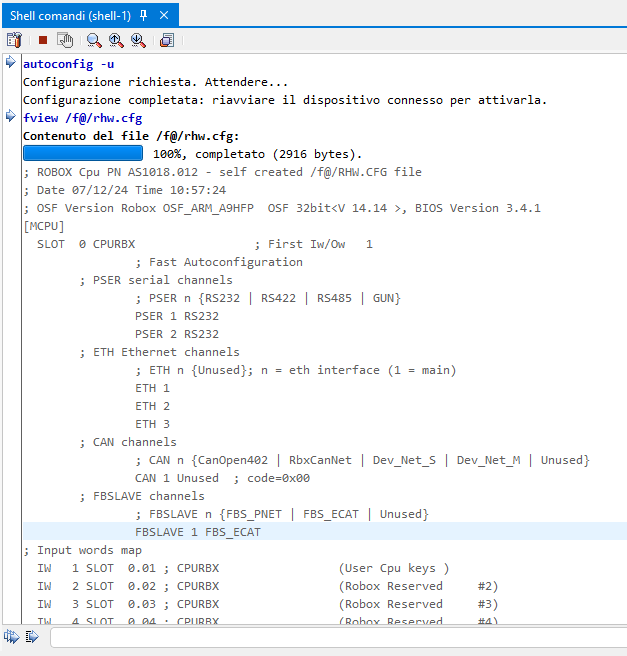Image resolution: width=627 pixels, height=656 pixels.
Task: Pin the Shell comandi panel
Action: (143, 16)
